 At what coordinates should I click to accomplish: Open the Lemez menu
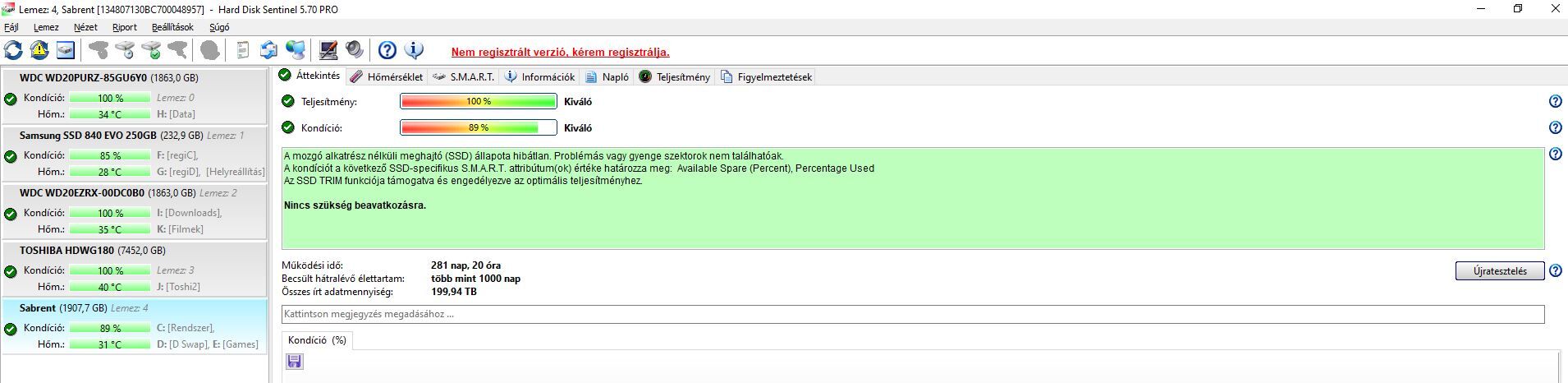[46, 27]
